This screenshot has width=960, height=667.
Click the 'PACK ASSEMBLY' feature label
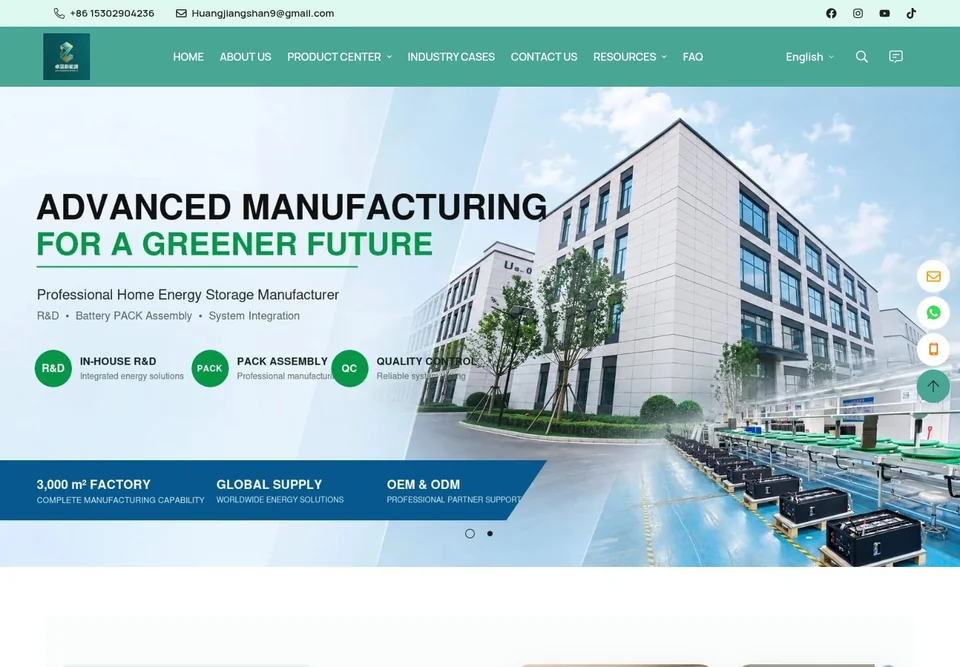282,361
